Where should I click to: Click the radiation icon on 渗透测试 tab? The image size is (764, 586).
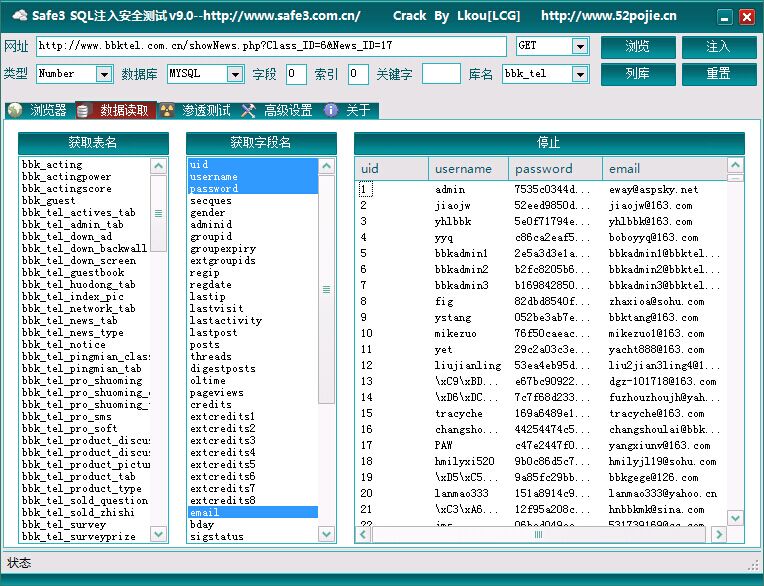click(167, 111)
